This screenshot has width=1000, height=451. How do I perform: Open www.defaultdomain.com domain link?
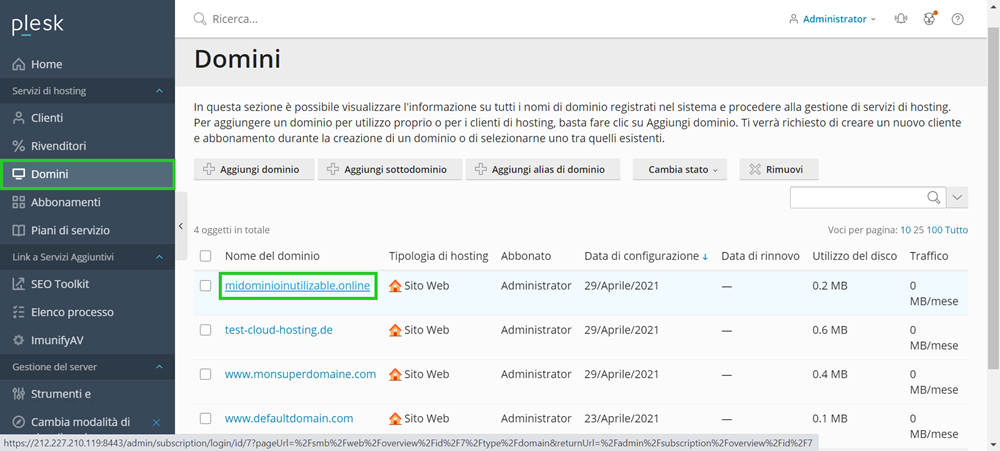point(289,418)
